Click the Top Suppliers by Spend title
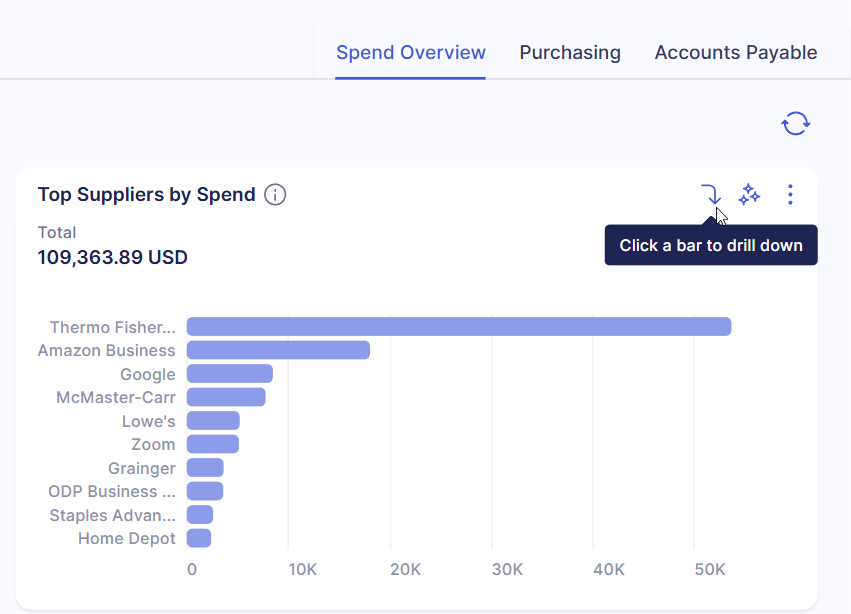This screenshot has width=851, height=614. pos(146,195)
